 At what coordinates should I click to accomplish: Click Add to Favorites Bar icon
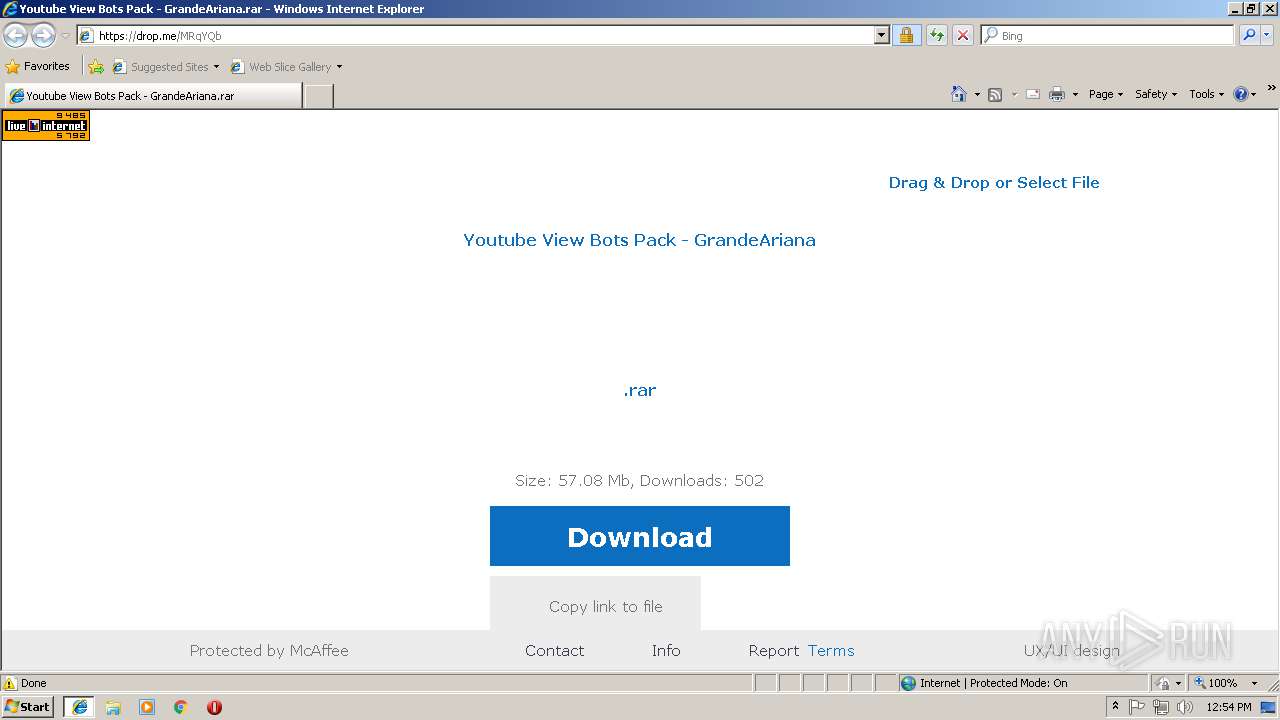point(96,67)
